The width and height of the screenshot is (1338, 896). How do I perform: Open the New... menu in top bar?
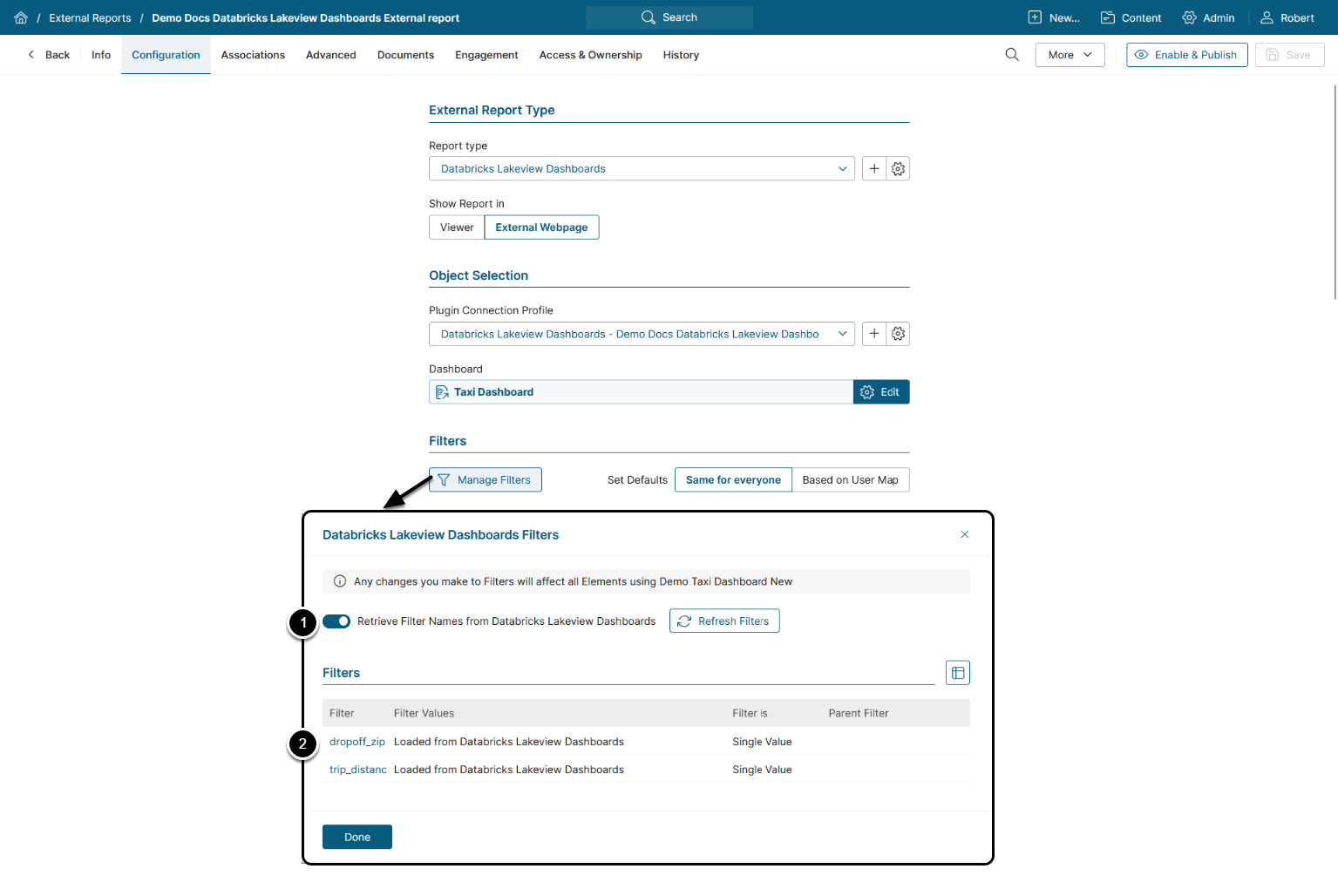pyautogui.click(x=1054, y=17)
